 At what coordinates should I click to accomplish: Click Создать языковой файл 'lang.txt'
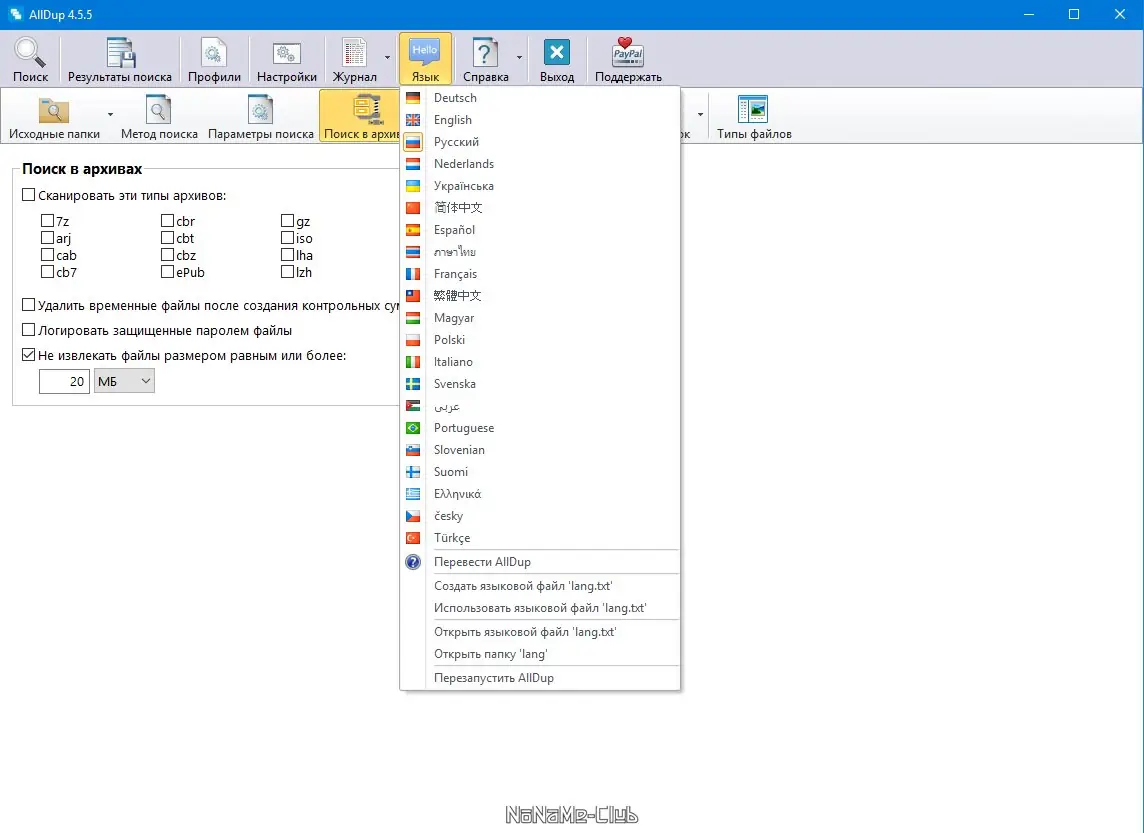(x=523, y=586)
